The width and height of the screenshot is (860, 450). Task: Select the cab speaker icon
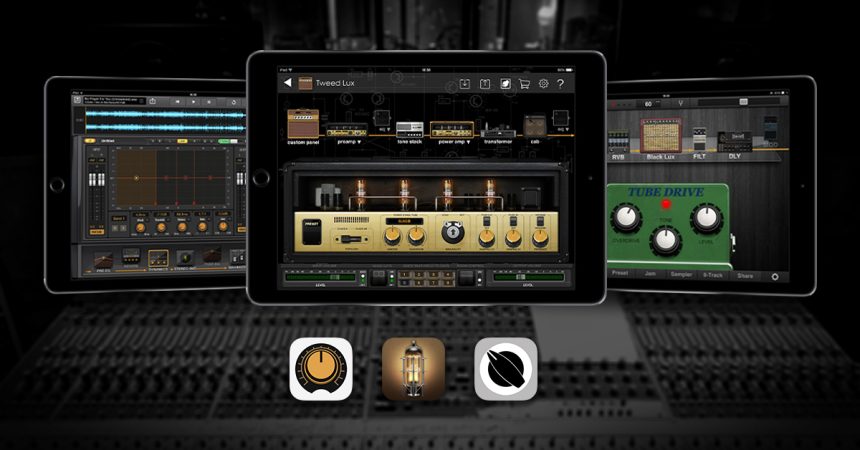(x=535, y=127)
